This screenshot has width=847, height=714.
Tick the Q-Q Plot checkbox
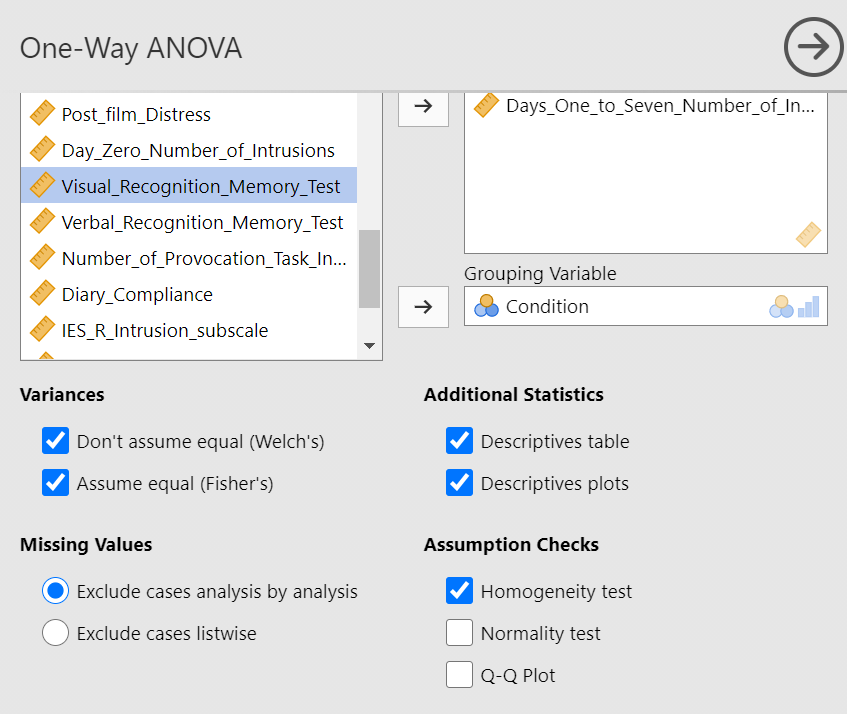tap(459, 675)
